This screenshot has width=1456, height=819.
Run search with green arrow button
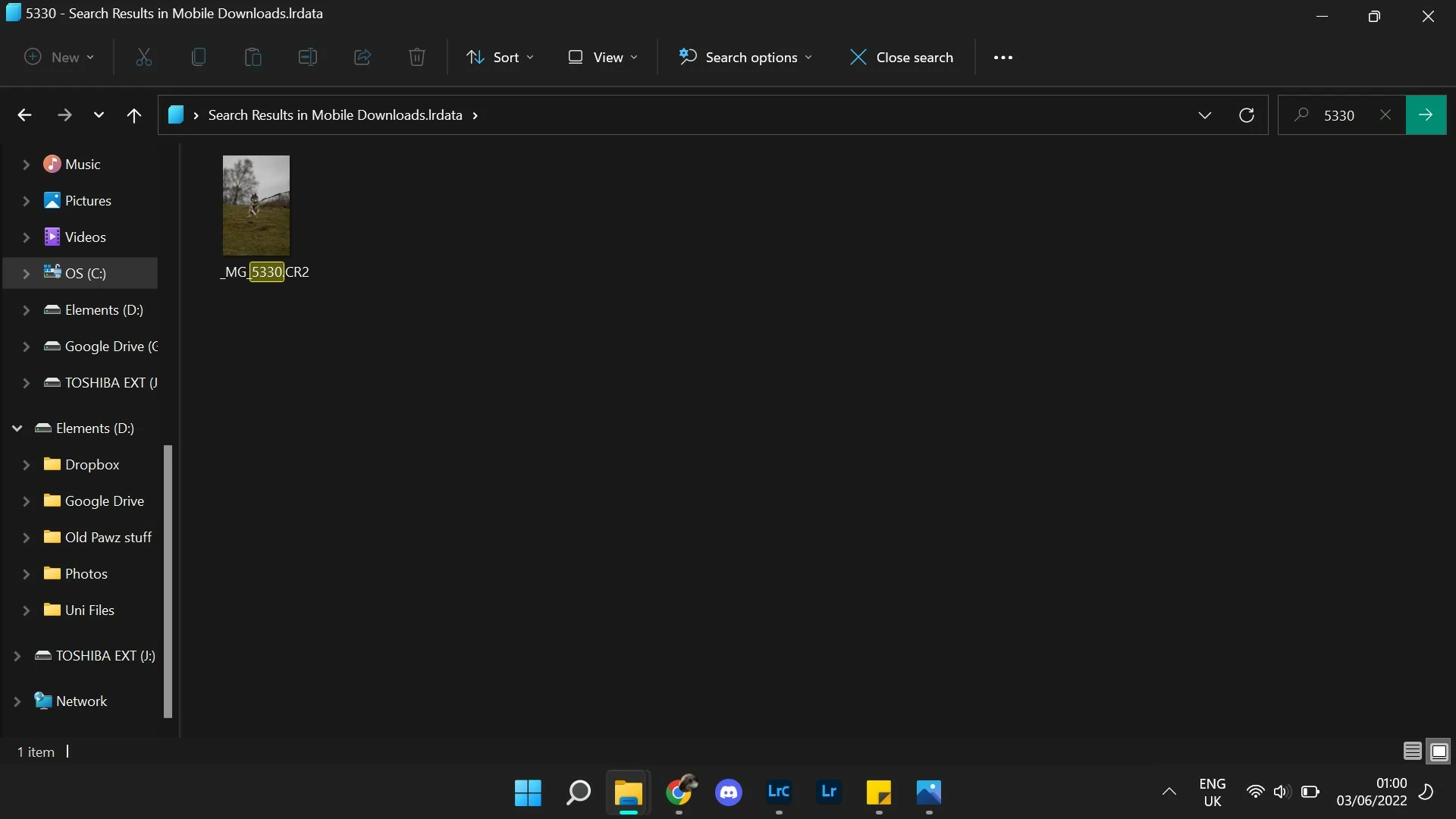[x=1426, y=115]
